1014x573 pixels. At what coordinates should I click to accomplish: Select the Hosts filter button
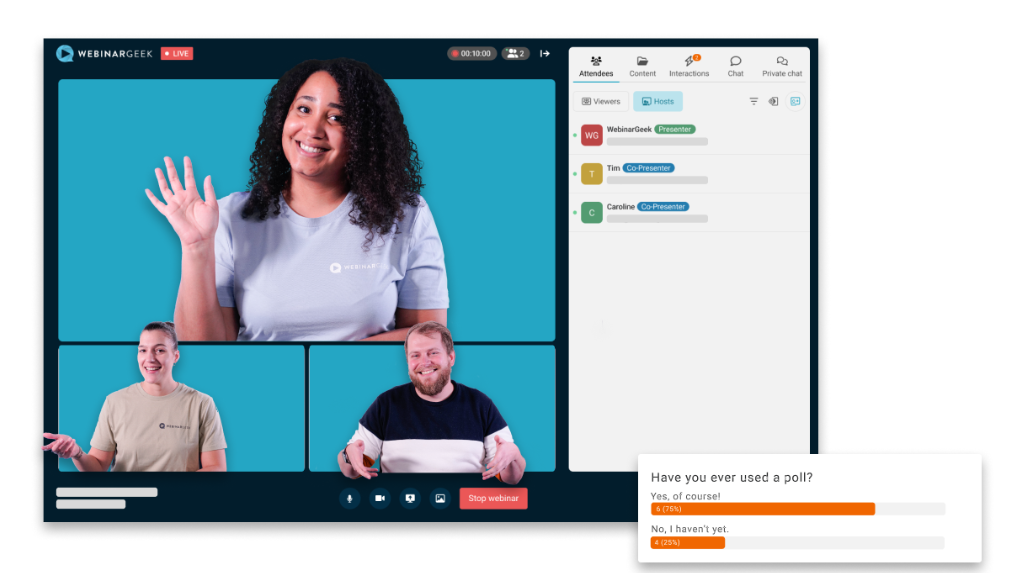pyautogui.click(x=658, y=101)
